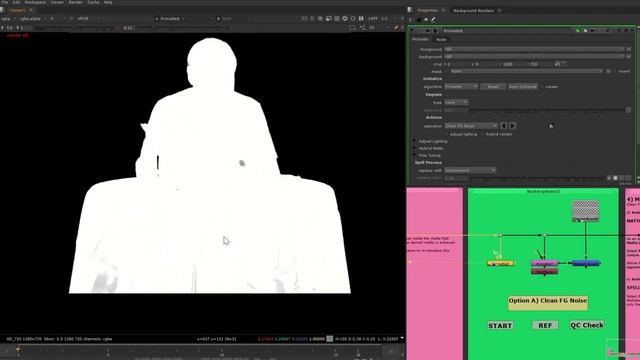Select the CheckerBoard node in node graph
Viewport: 640px width, 360px height.
[585, 211]
